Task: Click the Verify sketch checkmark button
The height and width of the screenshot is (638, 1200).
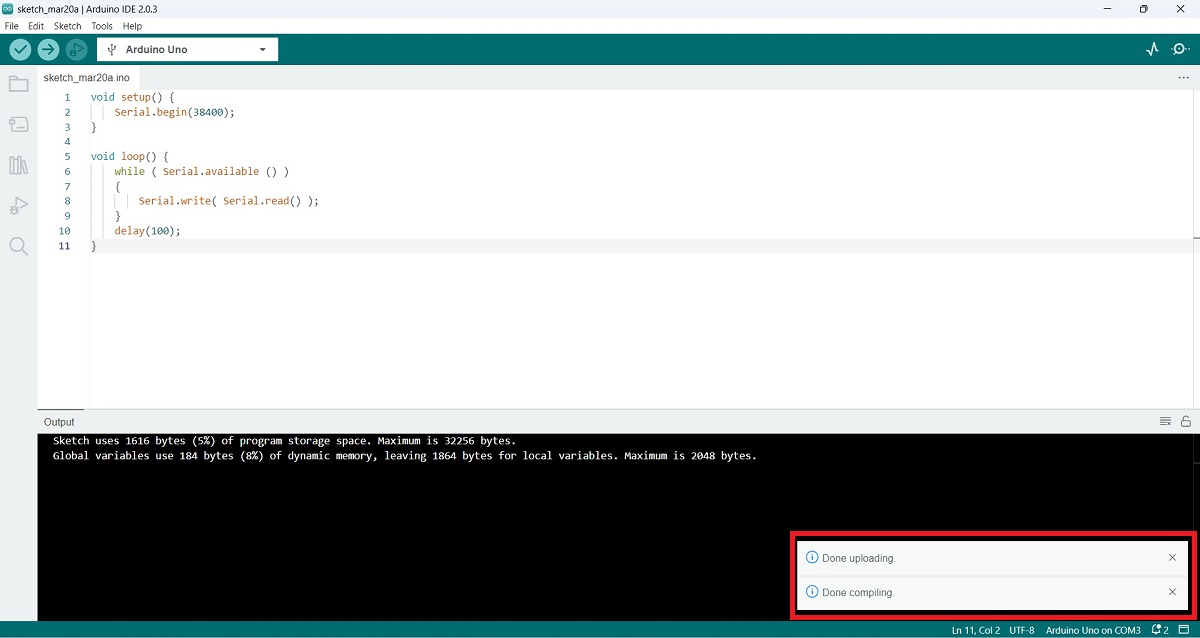Action: [x=20, y=49]
